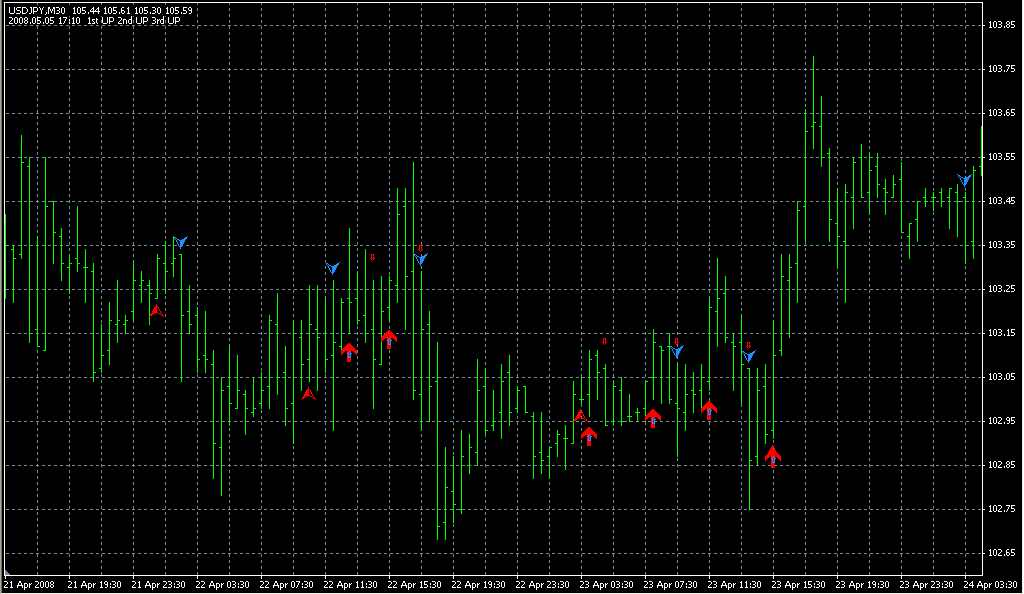The height and width of the screenshot is (594, 1024).
Task: Click price label 102.75
Action: click(1001, 508)
